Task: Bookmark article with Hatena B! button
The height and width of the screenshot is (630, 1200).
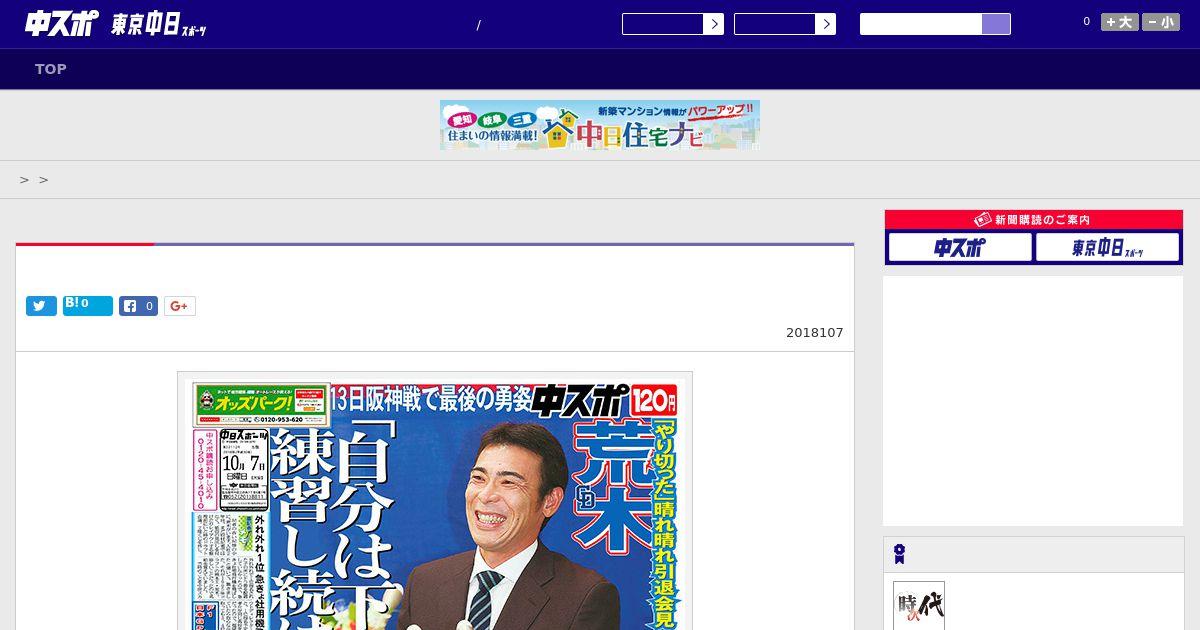Action: pos(88,305)
